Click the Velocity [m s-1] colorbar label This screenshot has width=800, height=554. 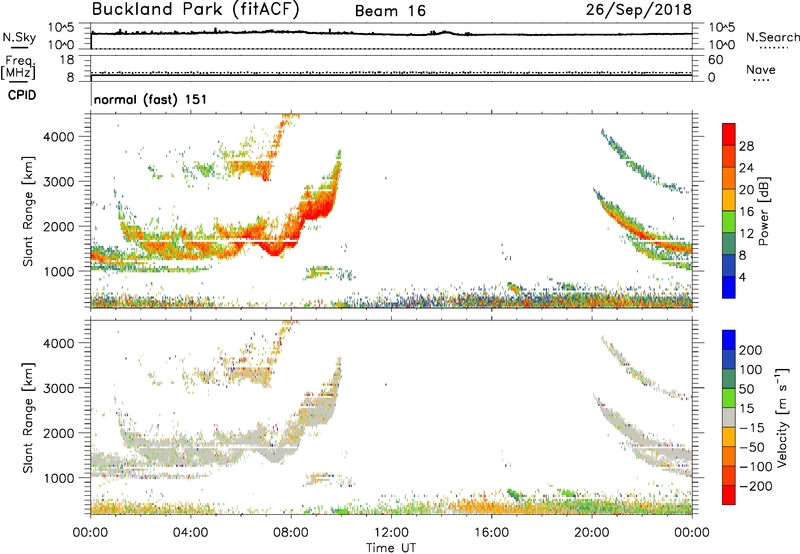coord(782,417)
